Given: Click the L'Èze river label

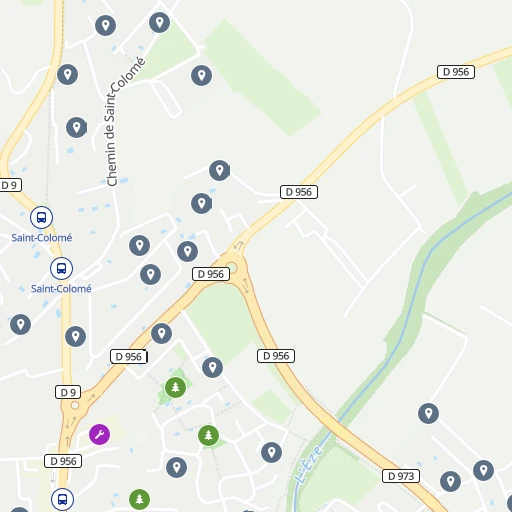Looking at the screenshot, I should [x=308, y=465].
